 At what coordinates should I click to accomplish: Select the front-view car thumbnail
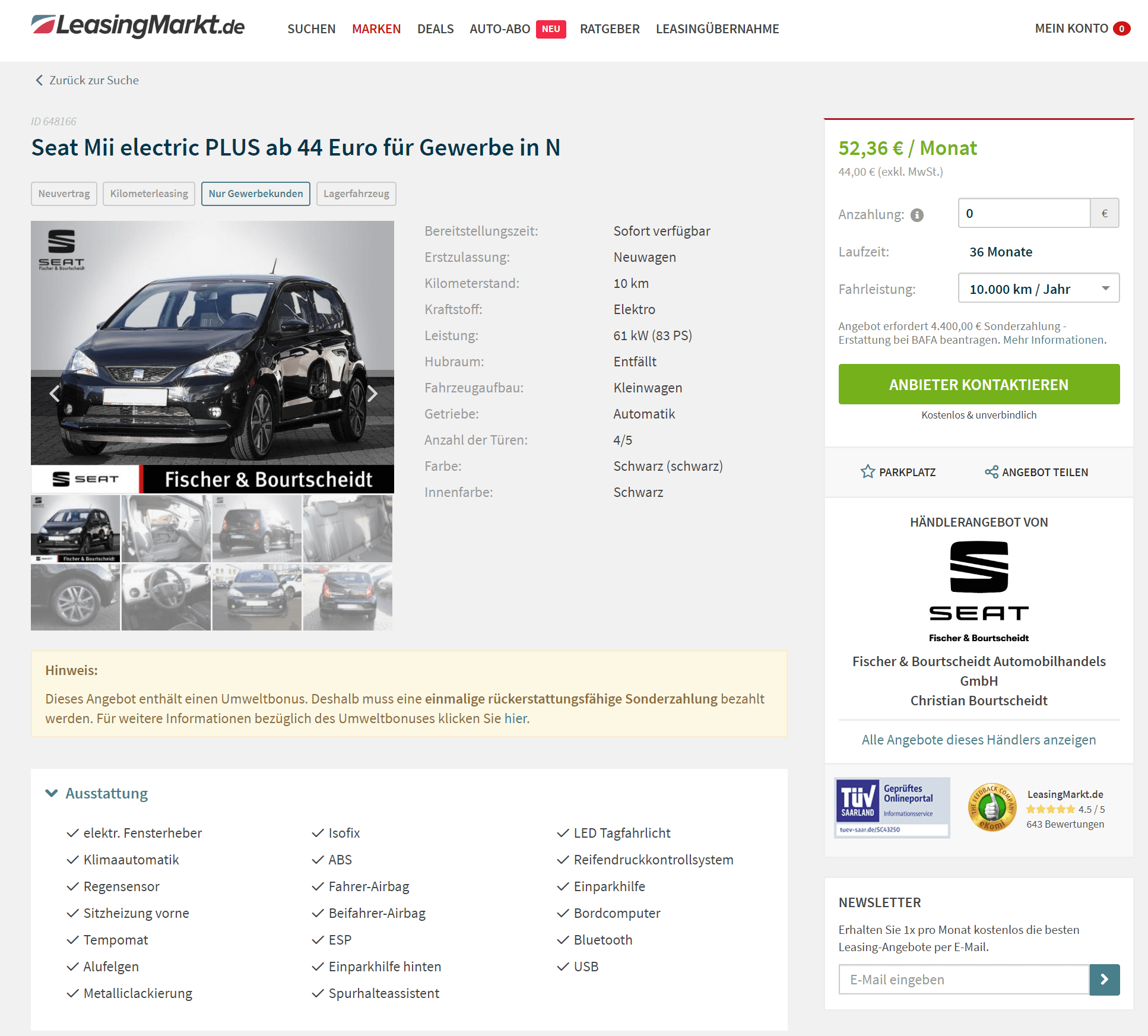coord(75,528)
